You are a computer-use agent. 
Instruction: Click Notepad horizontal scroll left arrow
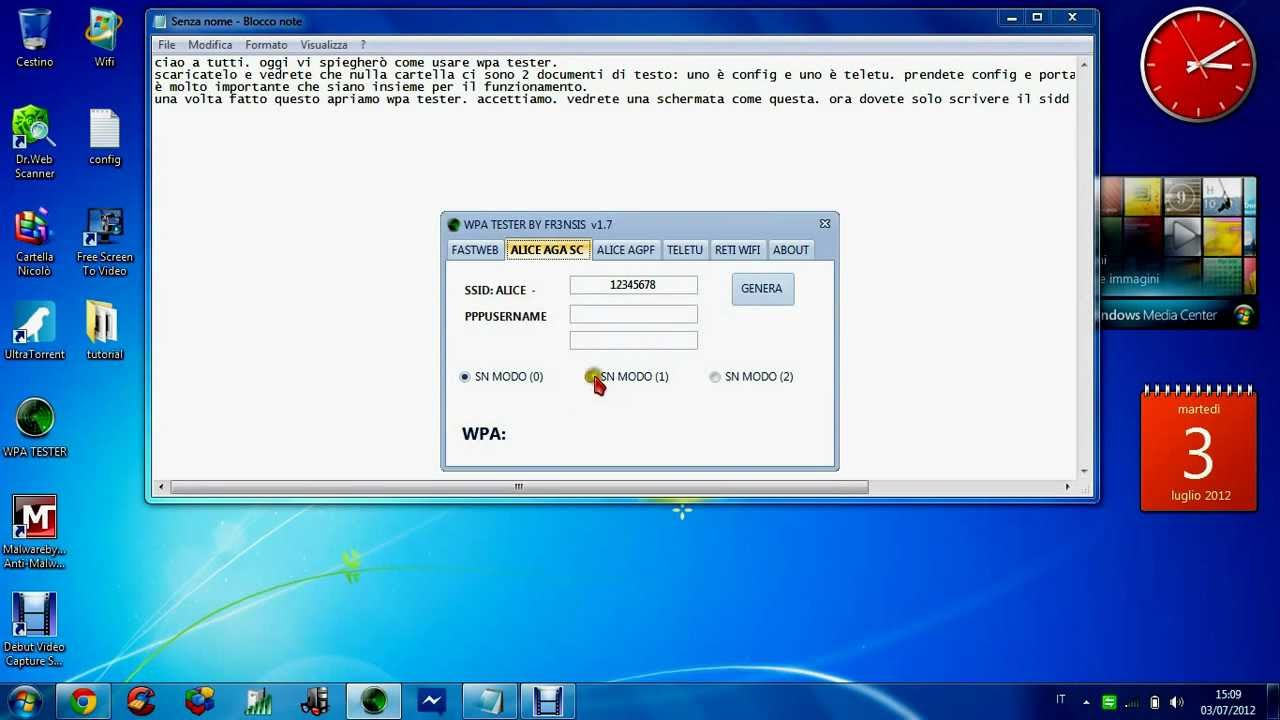[162, 487]
